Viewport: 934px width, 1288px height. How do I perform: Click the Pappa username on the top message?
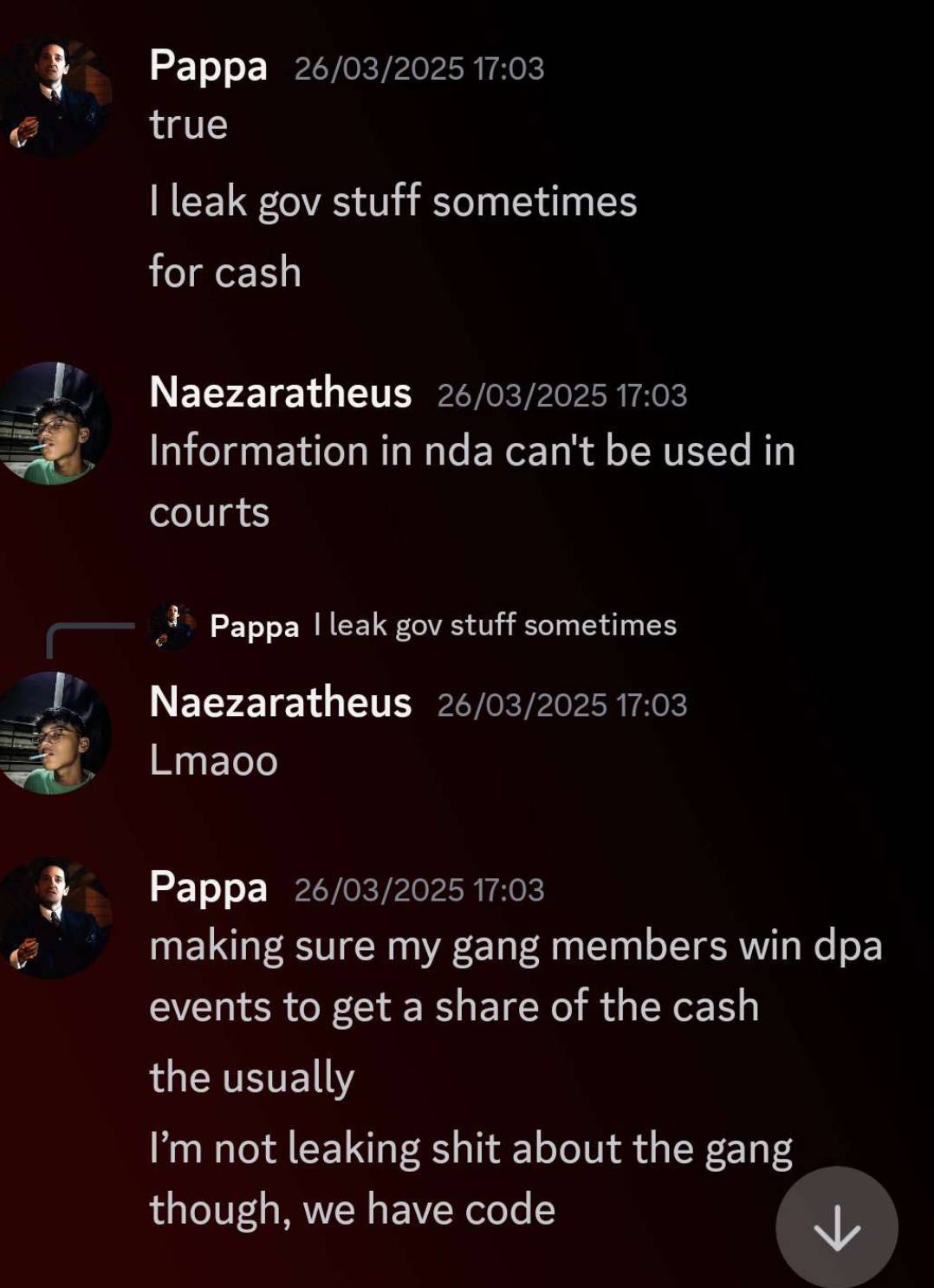pos(208,66)
